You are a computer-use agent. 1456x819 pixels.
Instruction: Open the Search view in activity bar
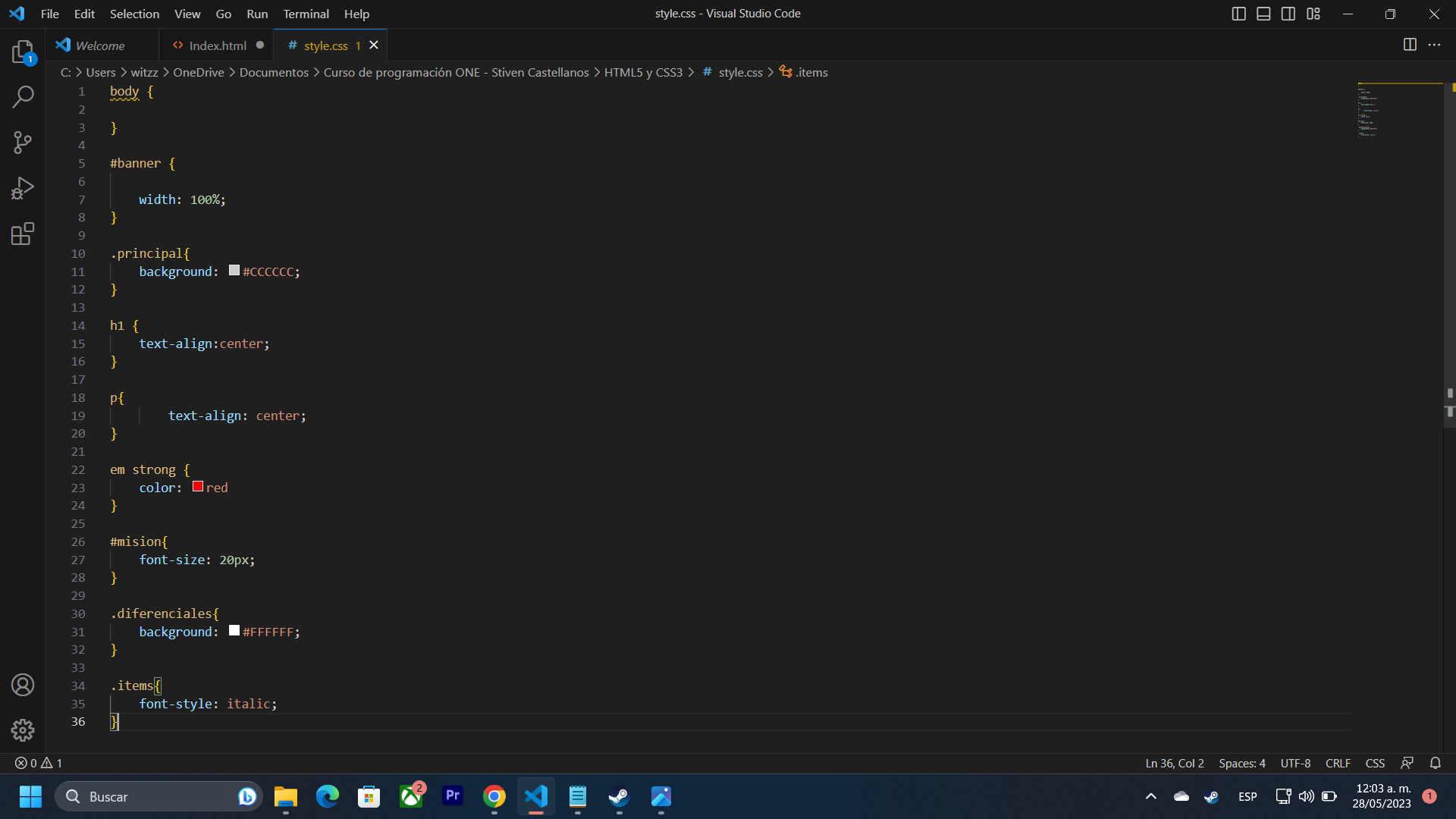[23, 97]
